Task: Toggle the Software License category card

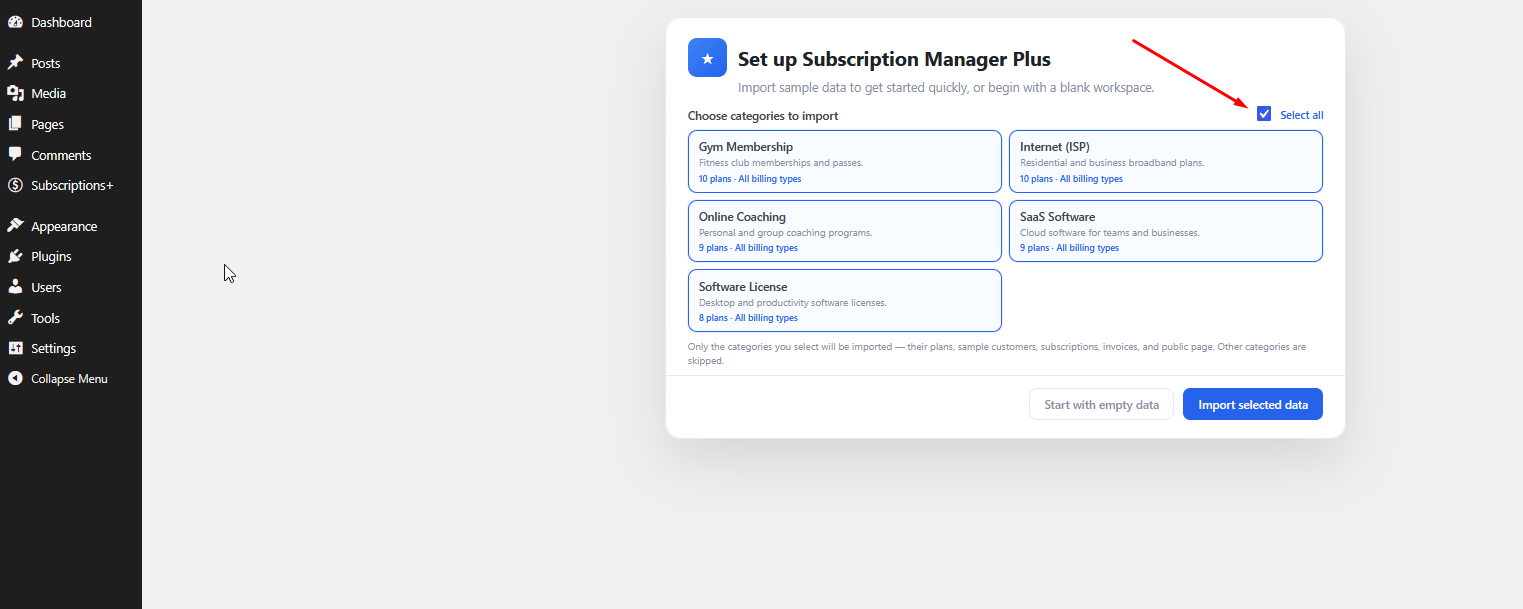Action: click(x=845, y=300)
